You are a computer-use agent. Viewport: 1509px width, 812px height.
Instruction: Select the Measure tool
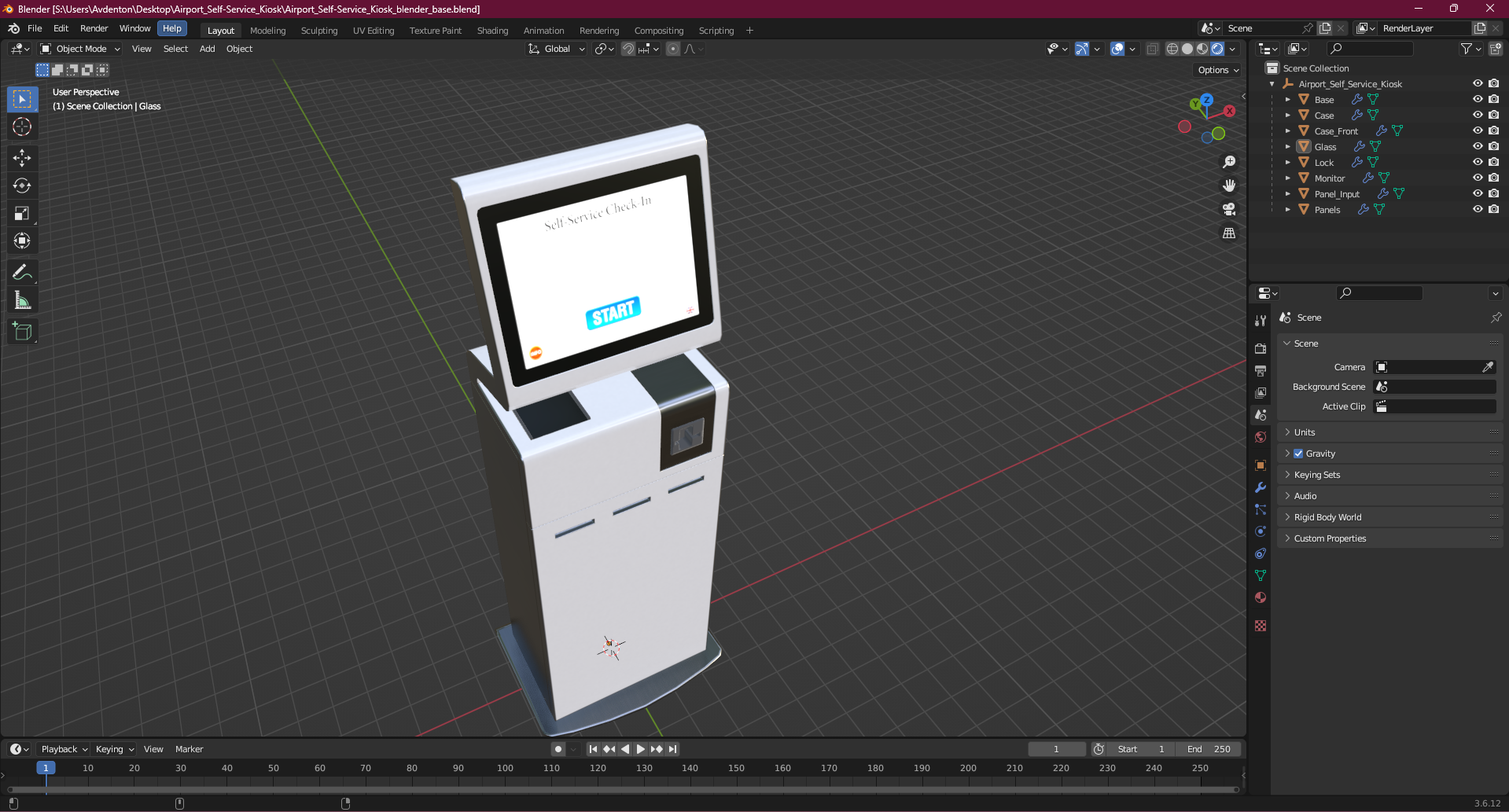tap(22, 300)
